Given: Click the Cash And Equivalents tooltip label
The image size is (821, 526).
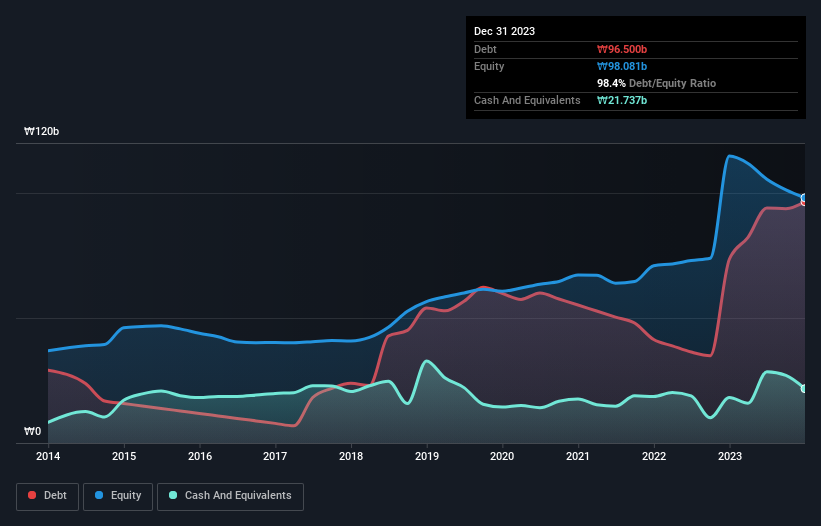Looking at the screenshot, I should click(527, 100).
